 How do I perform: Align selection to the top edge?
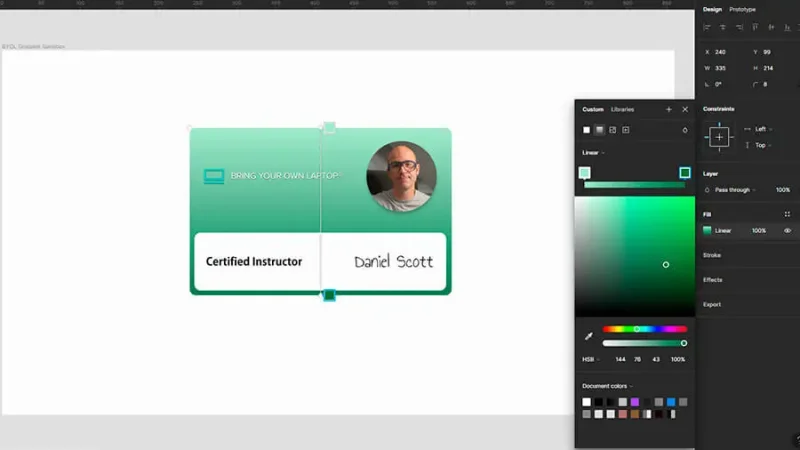pyautogui.click(x=755, y=28)
